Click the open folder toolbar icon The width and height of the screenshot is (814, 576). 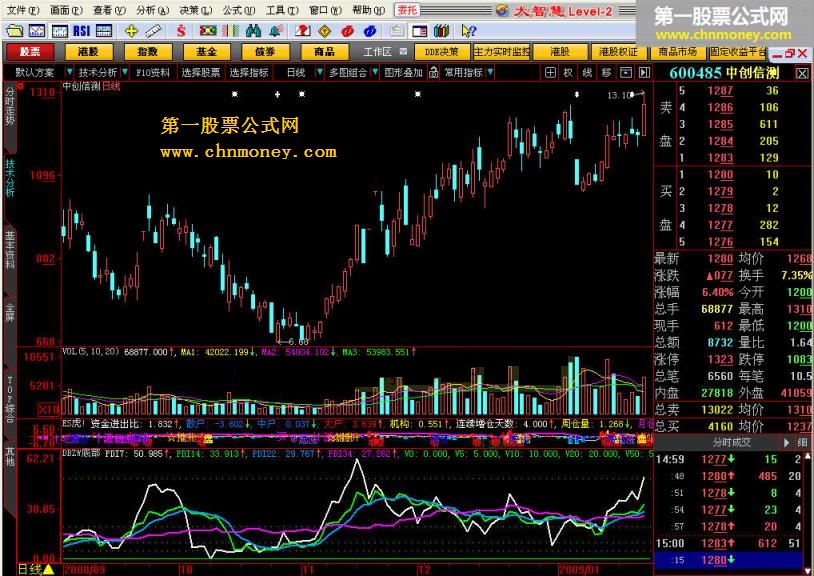[14, 31]
